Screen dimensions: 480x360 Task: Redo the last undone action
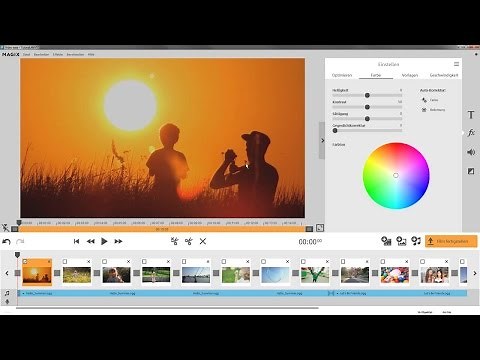[x=20, y=241]
